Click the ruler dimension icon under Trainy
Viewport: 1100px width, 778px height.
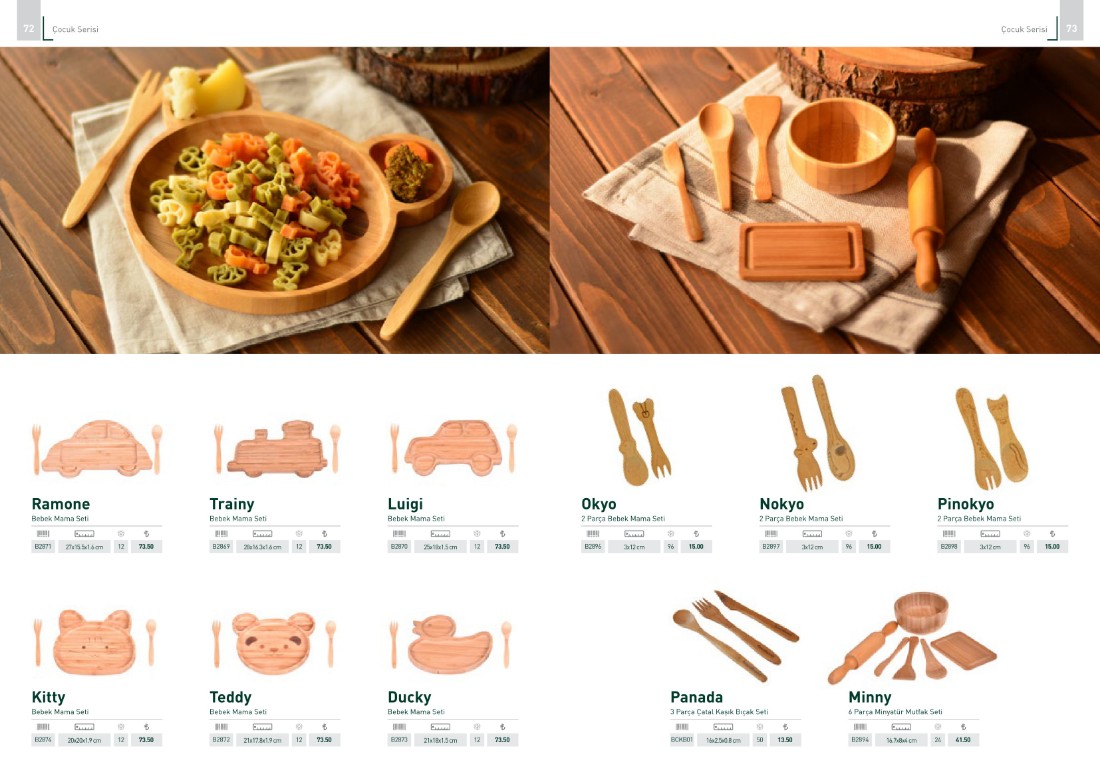[262, 534]
